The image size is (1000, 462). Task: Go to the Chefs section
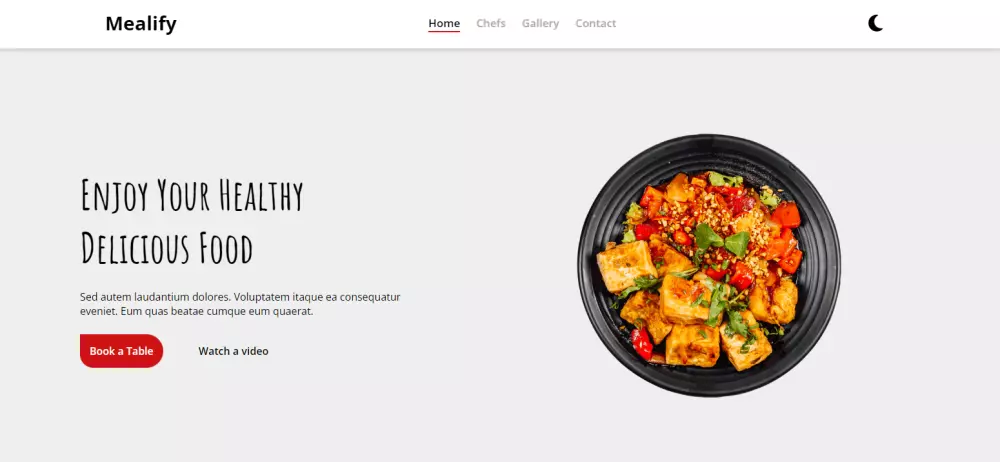[x=490, y=24]
